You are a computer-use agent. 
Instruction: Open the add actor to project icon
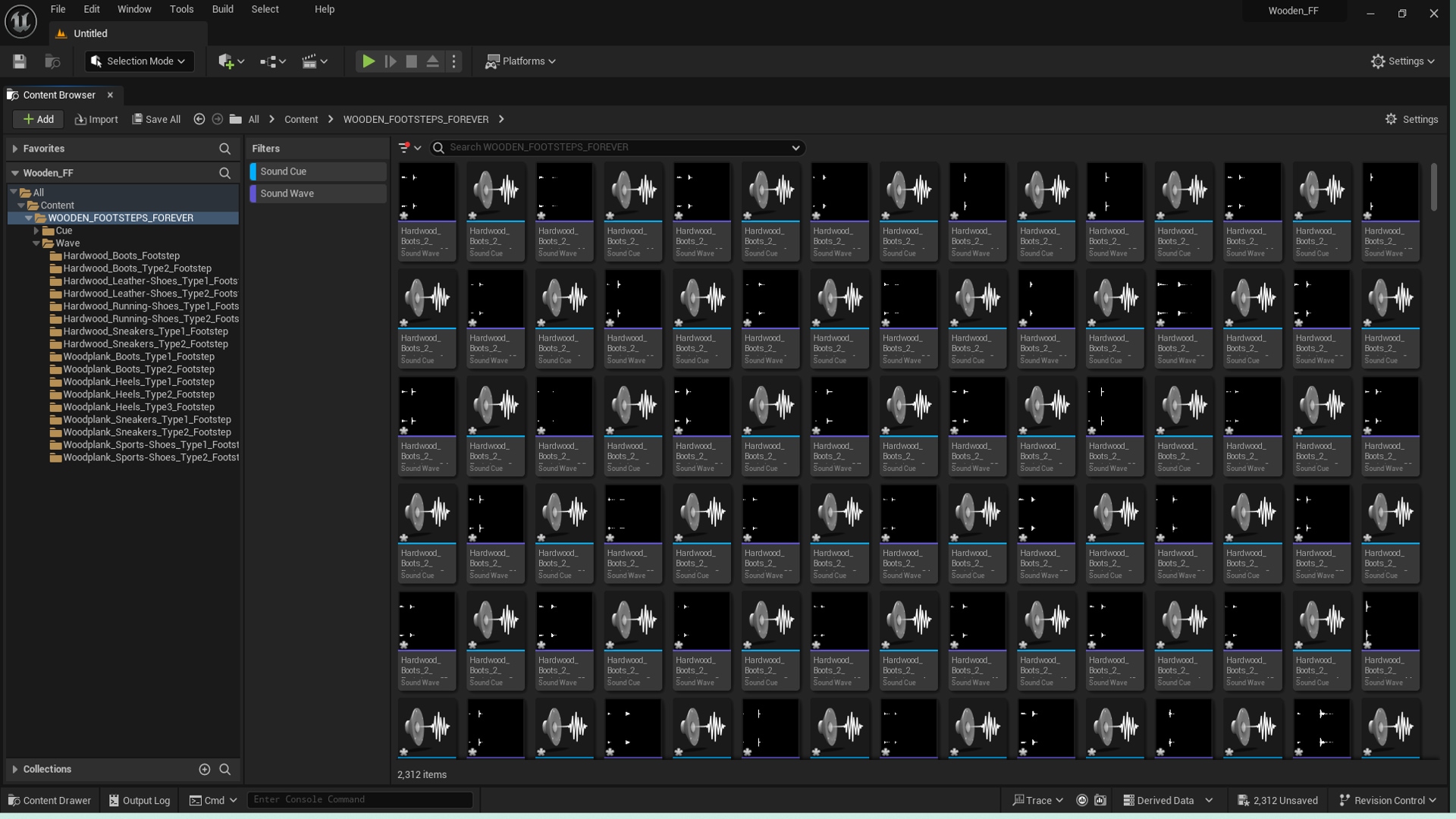pos(230,61)
